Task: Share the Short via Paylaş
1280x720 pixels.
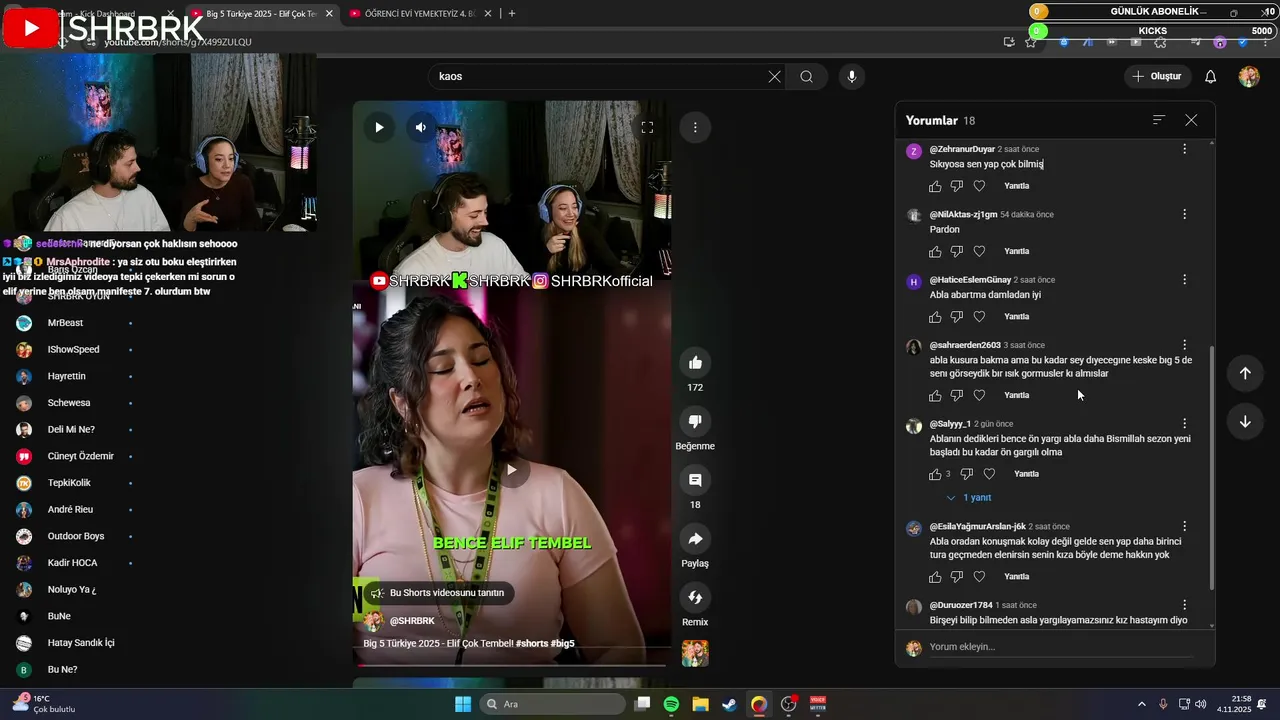Action: [x=695, y=539]
